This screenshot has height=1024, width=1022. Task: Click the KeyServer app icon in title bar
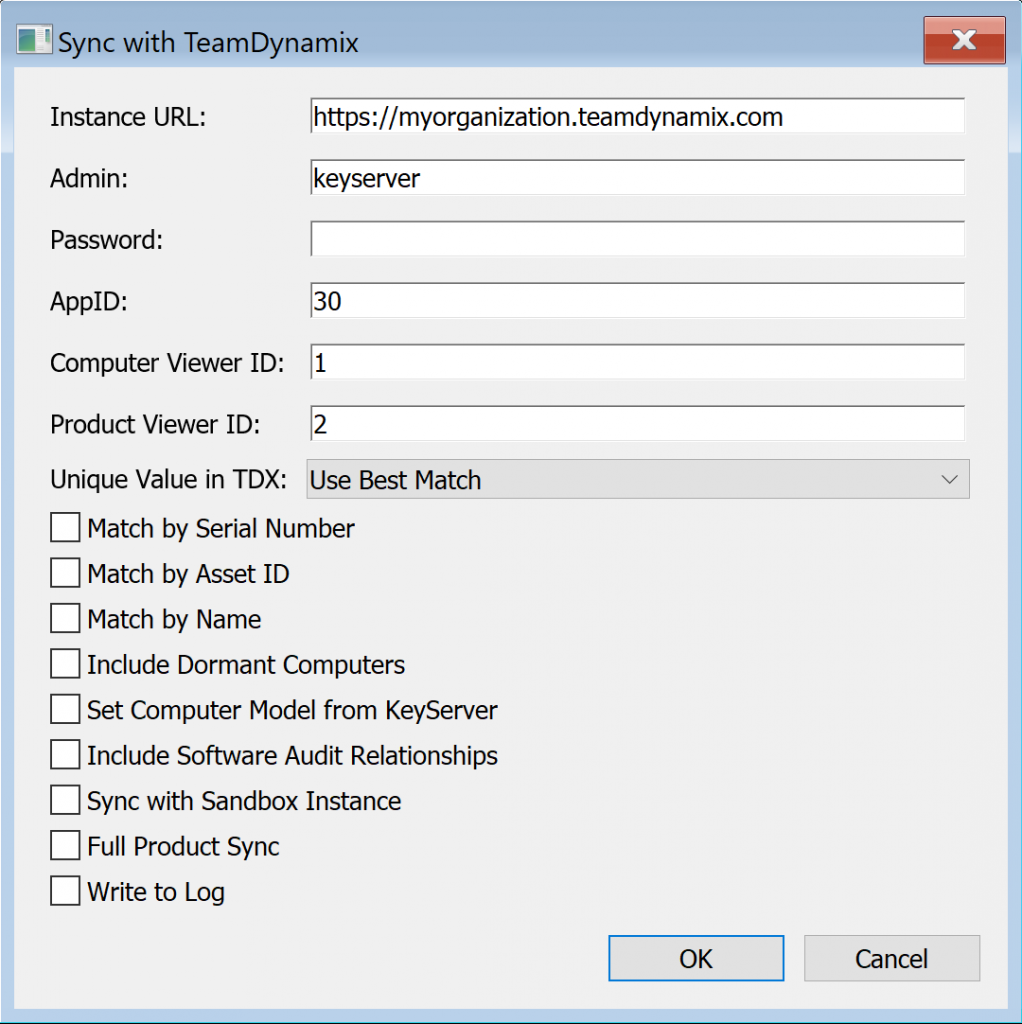tap(34, 40)
